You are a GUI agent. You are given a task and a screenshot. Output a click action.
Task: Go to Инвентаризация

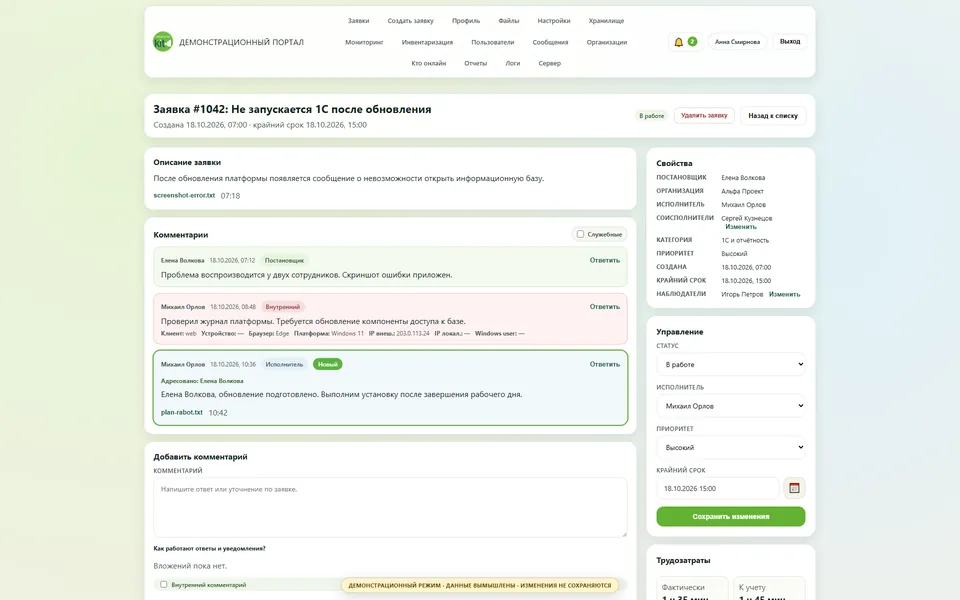pyautogui.click(x=427, y=42)
